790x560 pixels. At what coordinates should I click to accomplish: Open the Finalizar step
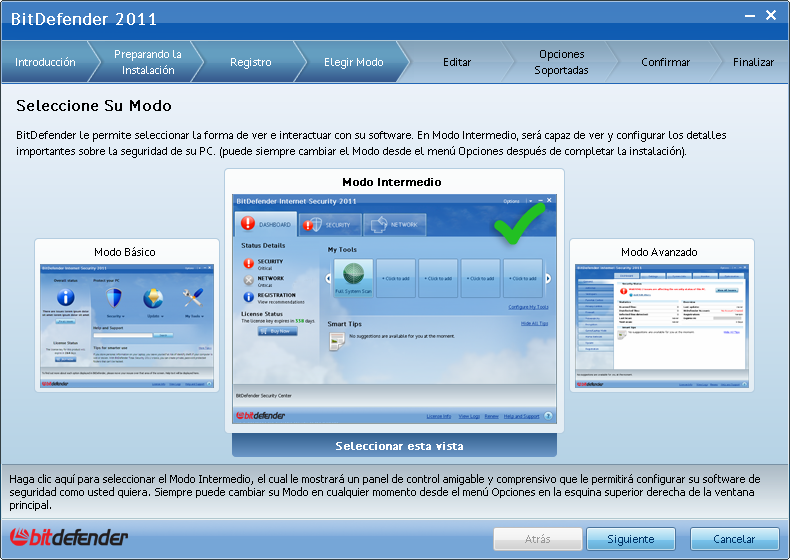pyautogui.click(x=753, y=62)
